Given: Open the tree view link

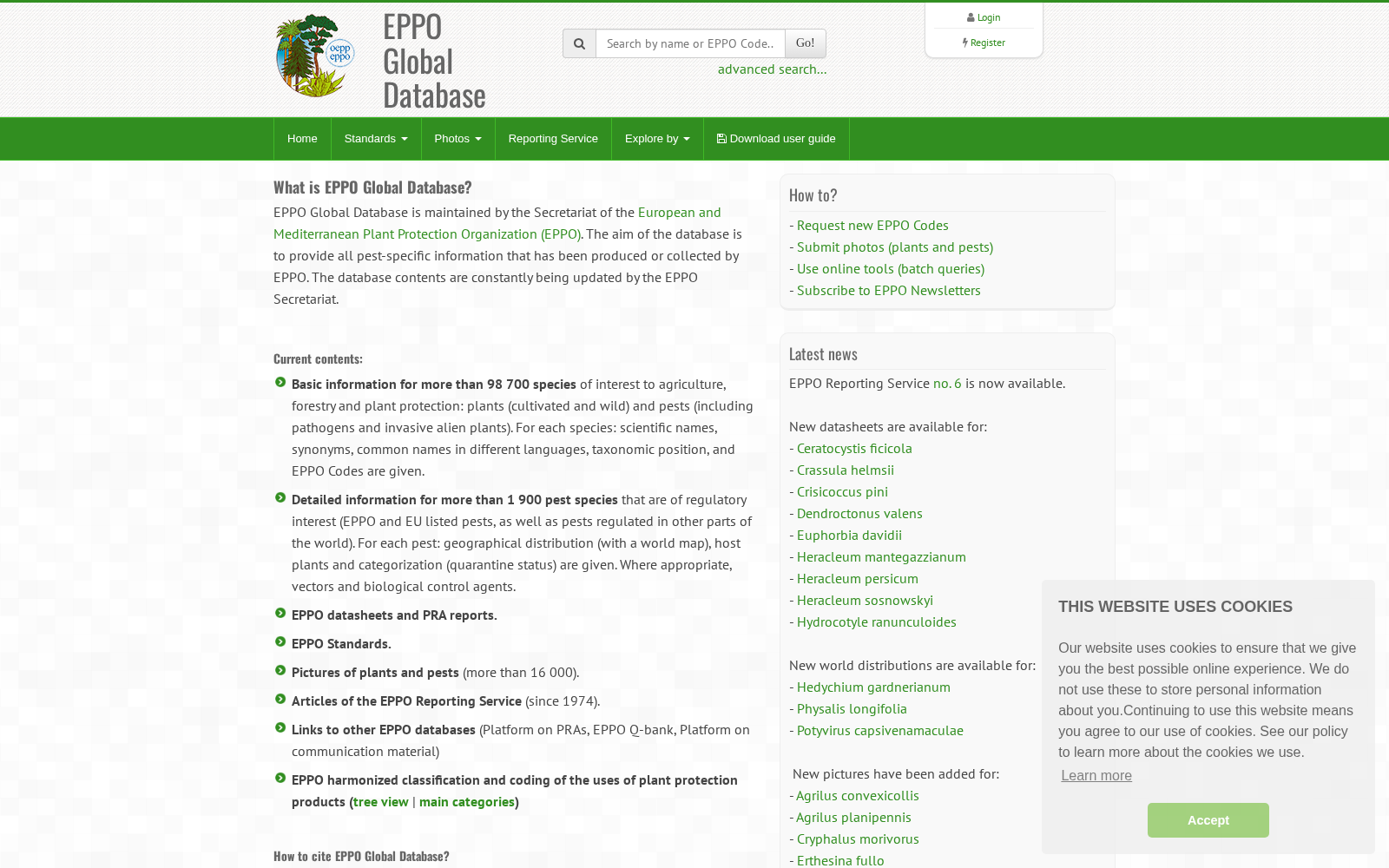Looking at the screenshot, I should [x=381, y=801].
